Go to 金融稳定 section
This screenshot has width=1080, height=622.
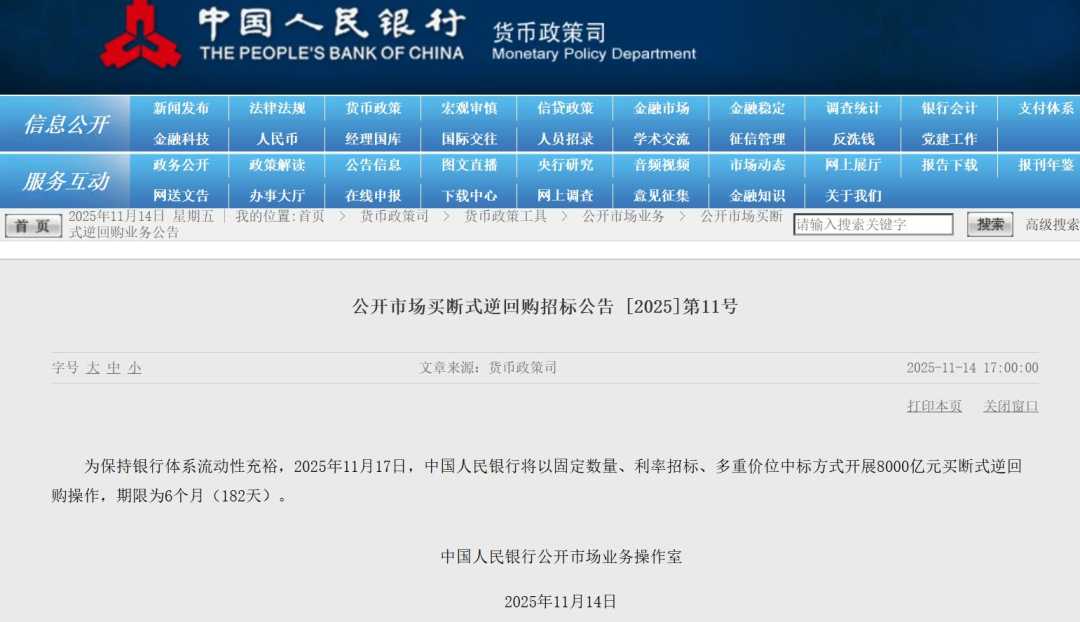tap(757, 108)
